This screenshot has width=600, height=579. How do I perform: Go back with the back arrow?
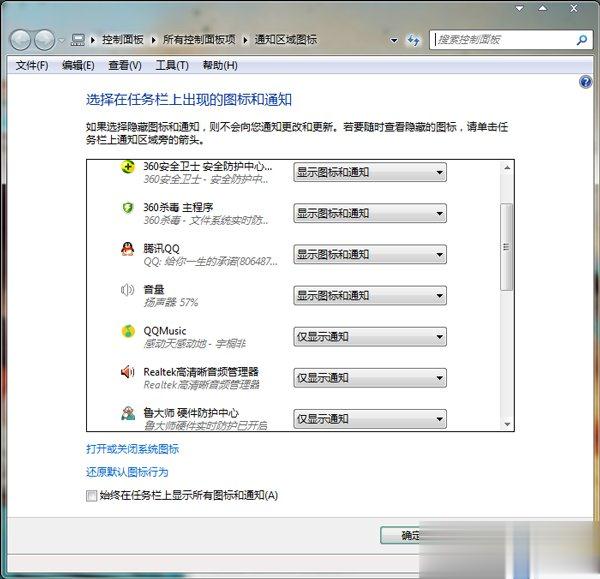click(20, 40)
